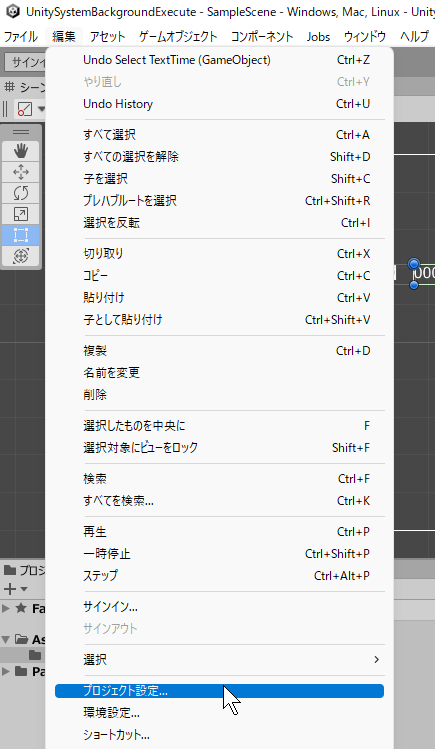Click the scene draw mode icon
435x749 pixels.
25,109
